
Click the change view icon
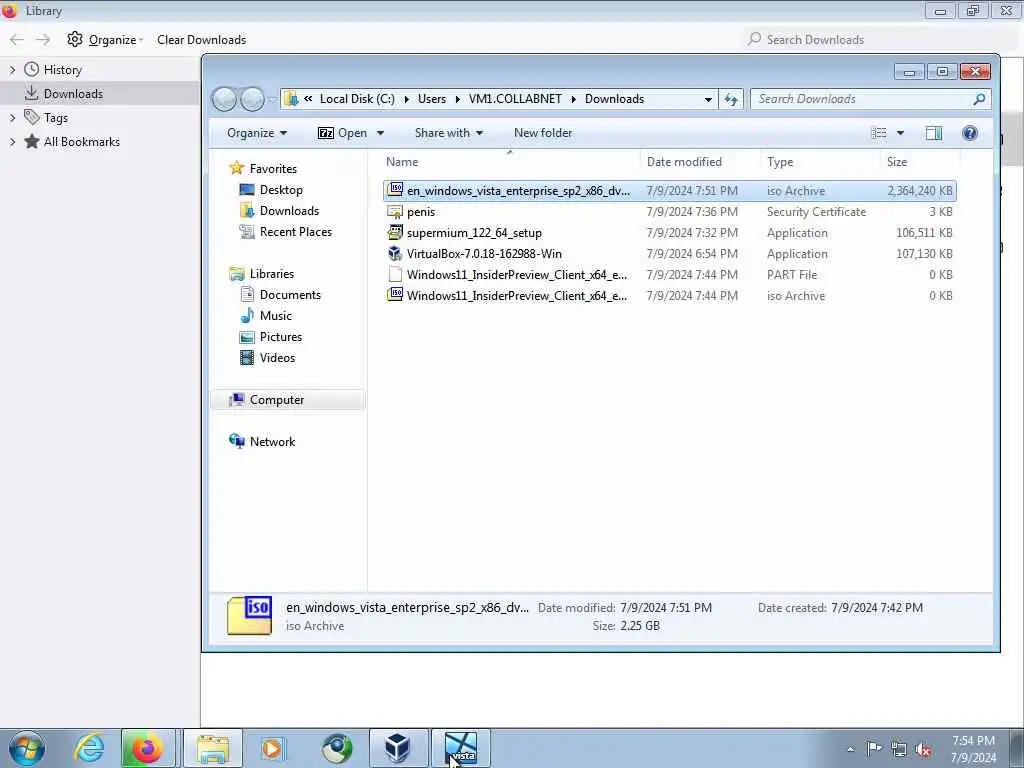click(x=879, y=133)
